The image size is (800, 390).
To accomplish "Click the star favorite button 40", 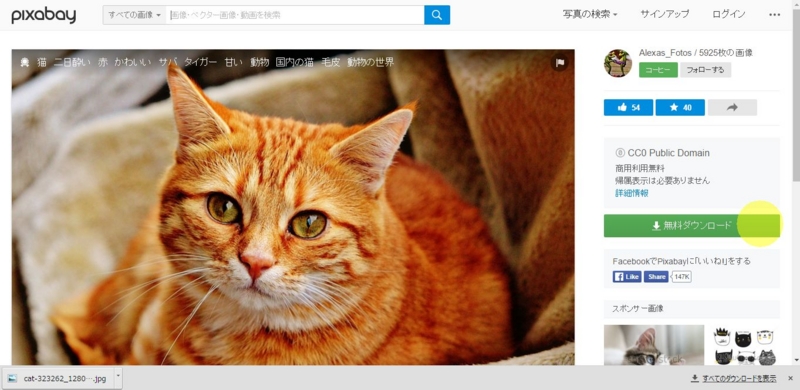I will tap(680, 107).
